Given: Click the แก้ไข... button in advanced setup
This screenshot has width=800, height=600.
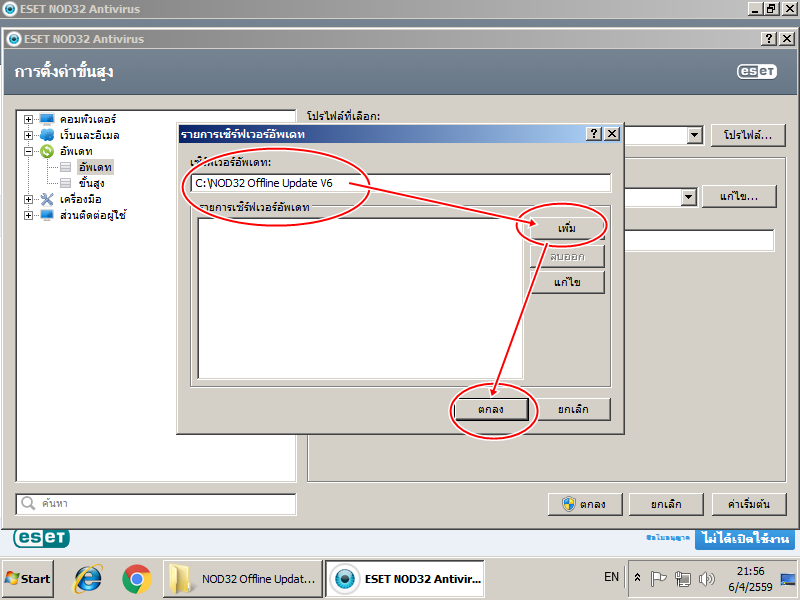Looking at the screenshot, I should click(739, 196).
